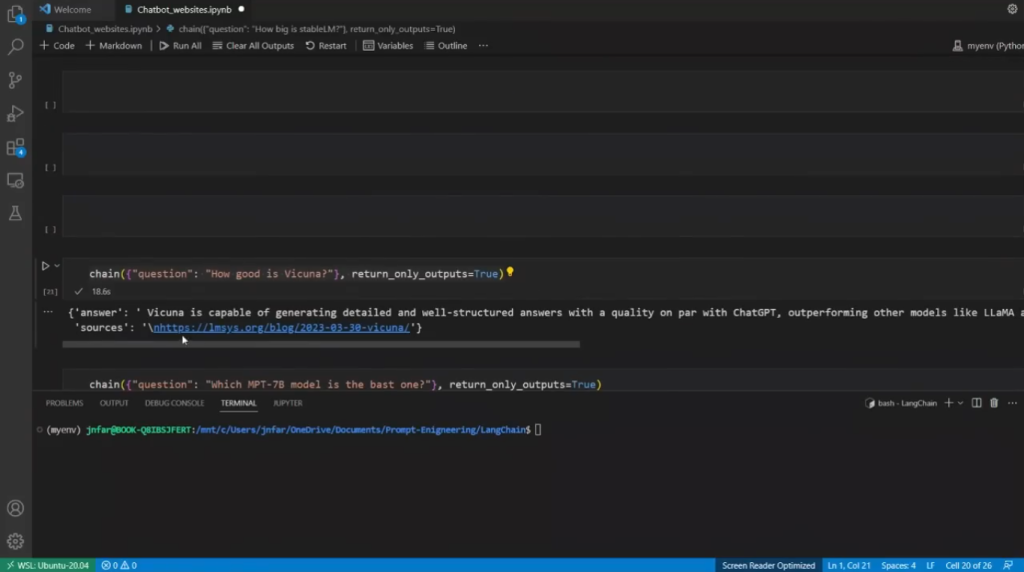
Task: Expand the run options arrow beside cell play button
Action: (x=57, y=266)
